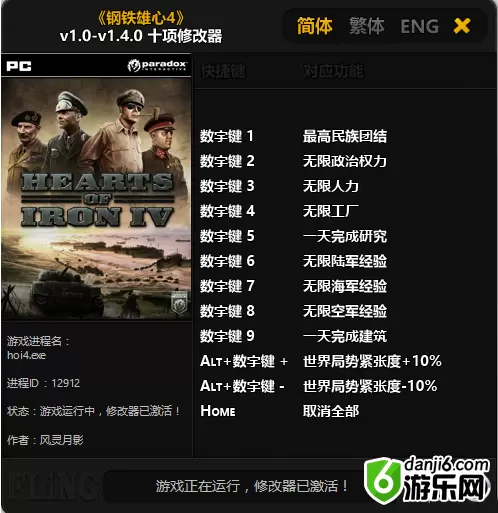Enable 无限工厂 option
498x513 pixels.
tap(331, 211)
